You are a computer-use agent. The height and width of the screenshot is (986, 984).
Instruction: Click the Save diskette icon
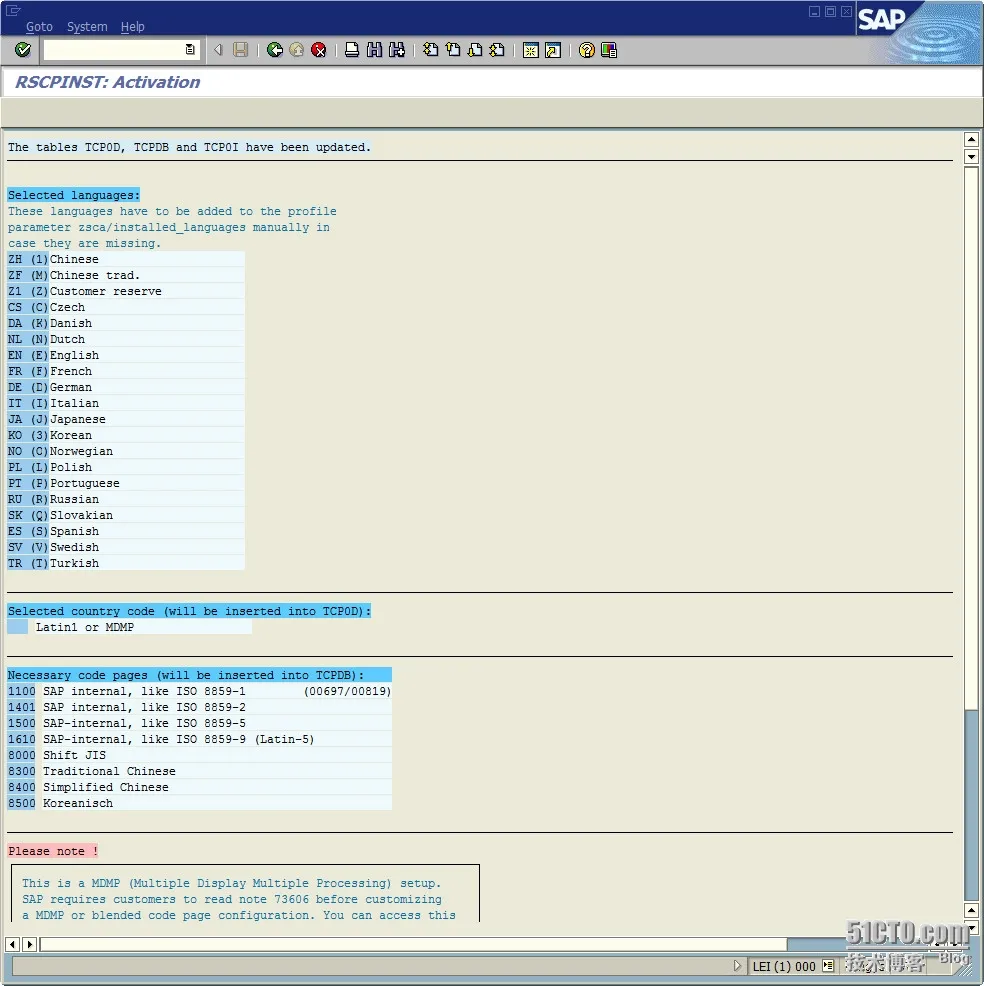(x=240, y=50)
